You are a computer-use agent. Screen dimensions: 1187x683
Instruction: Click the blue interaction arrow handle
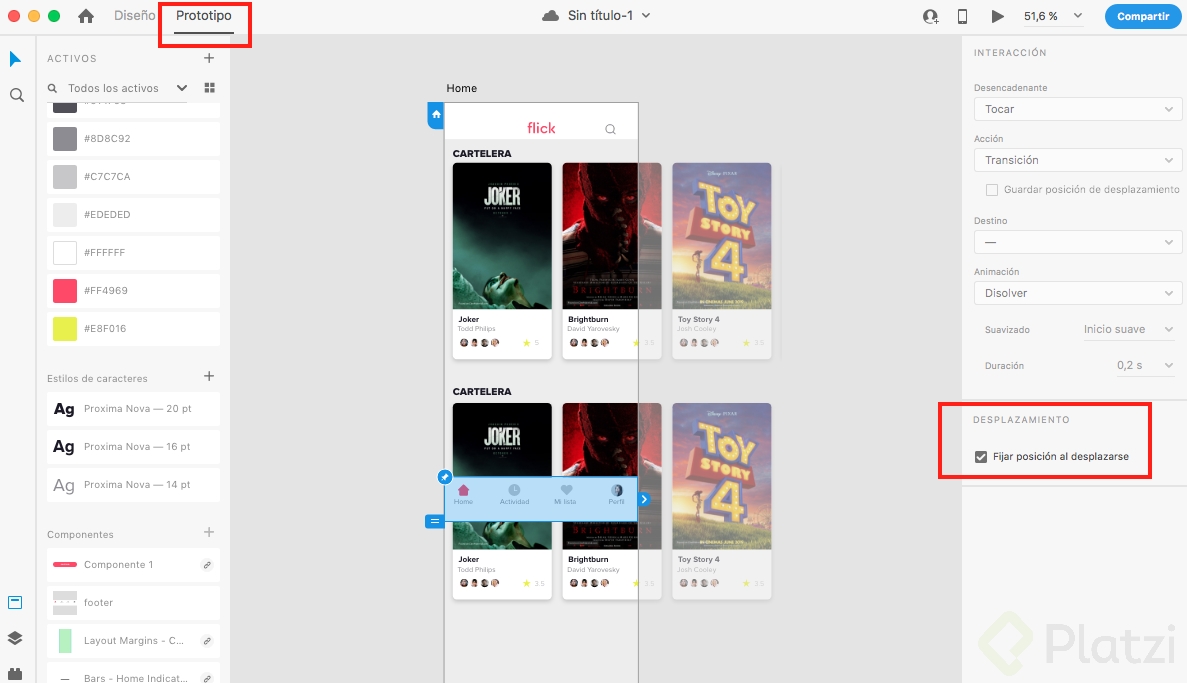[x=644, y=499]
